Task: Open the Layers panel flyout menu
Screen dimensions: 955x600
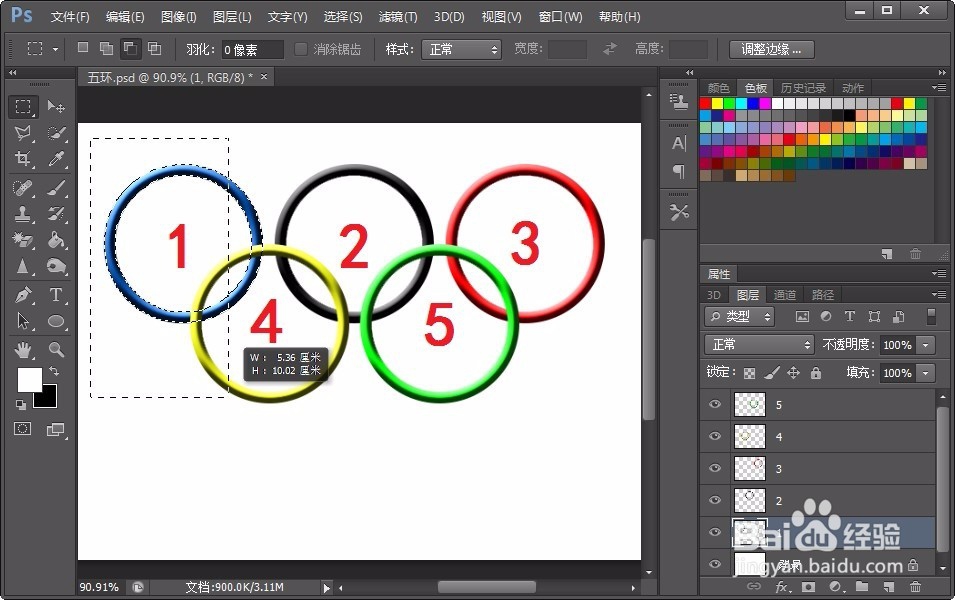Action: (x=939, y=295)
